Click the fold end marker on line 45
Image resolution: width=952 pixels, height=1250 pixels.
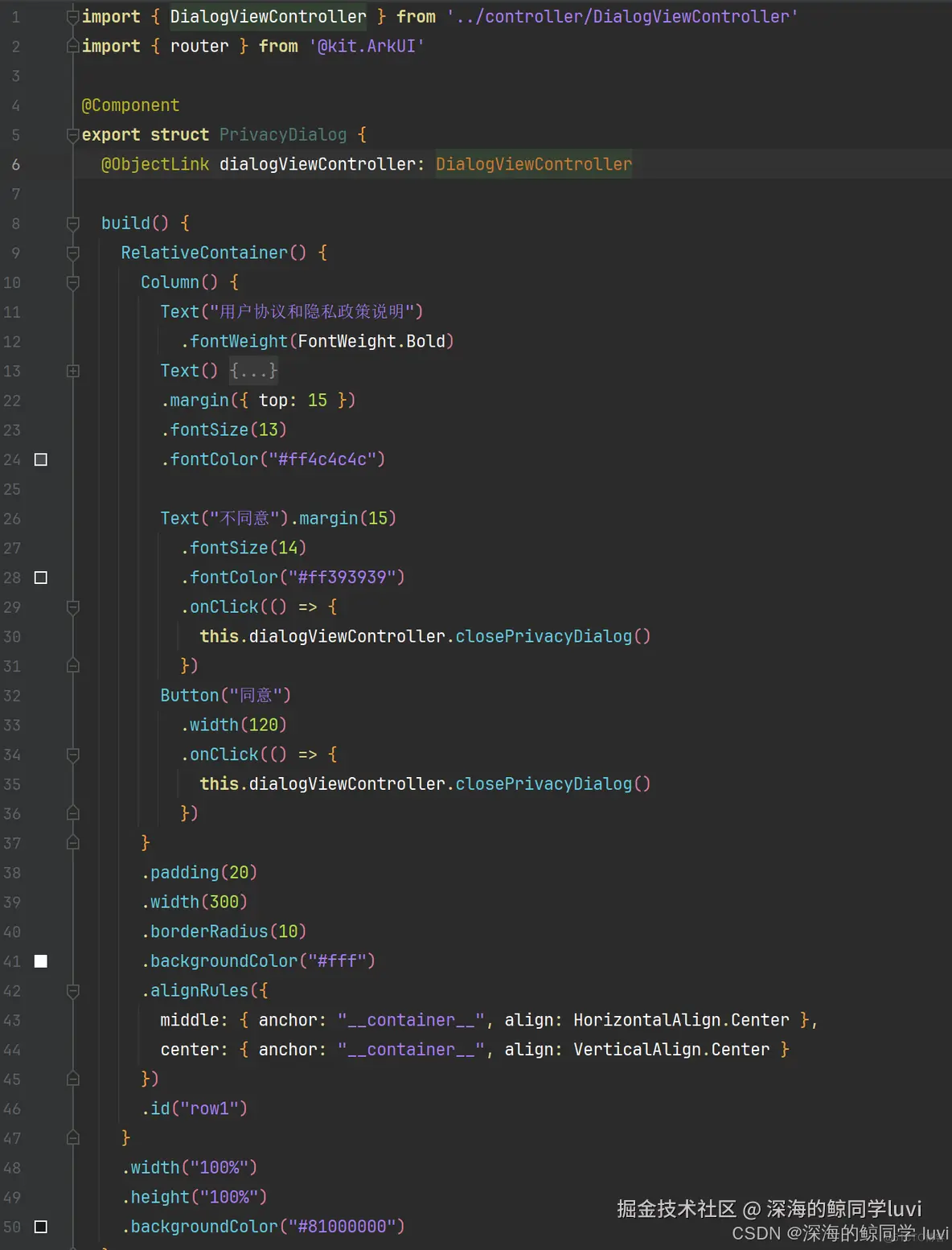tap(73, 1079)
